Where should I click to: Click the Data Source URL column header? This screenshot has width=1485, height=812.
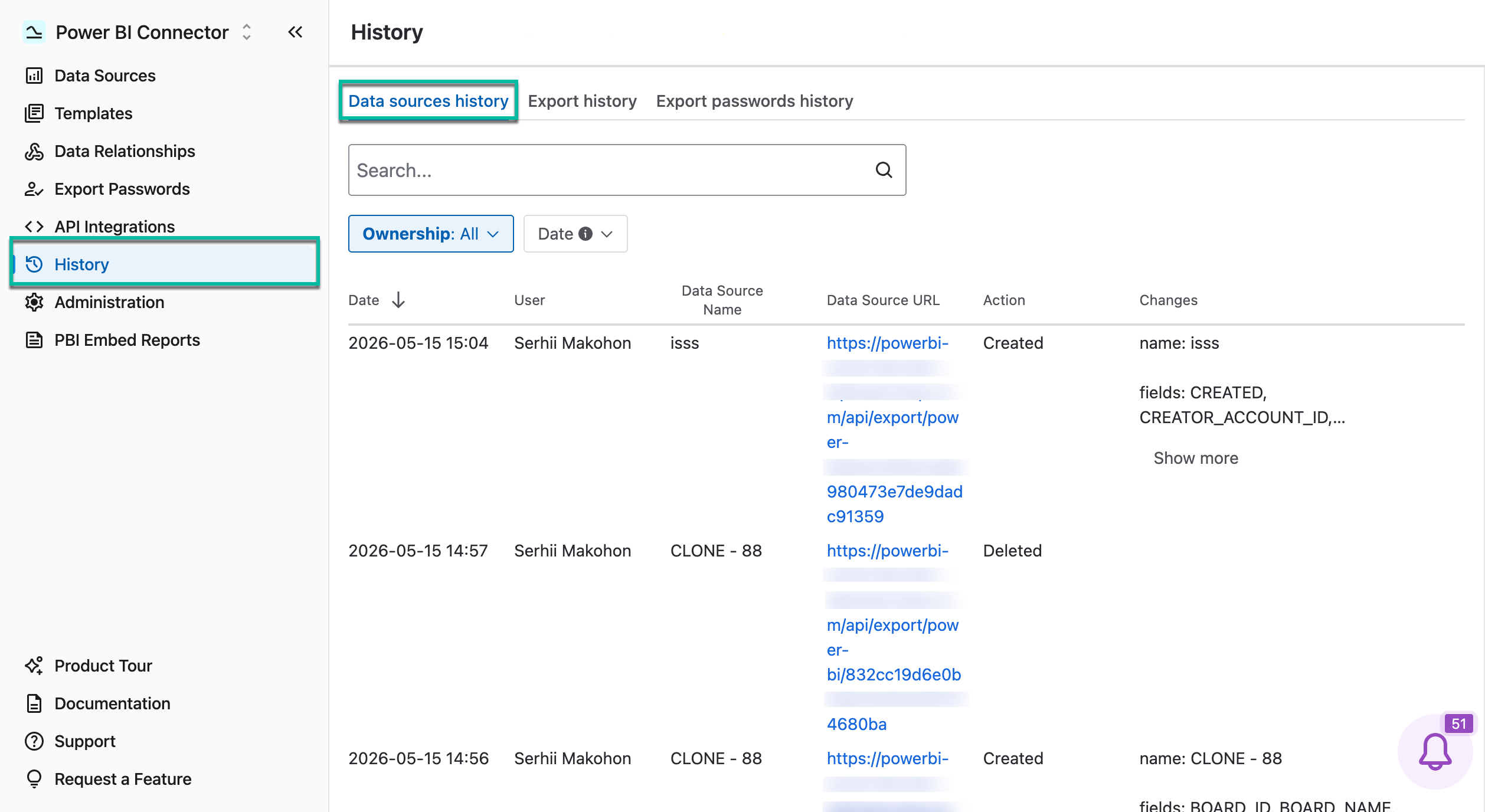[x=882, y=300]
